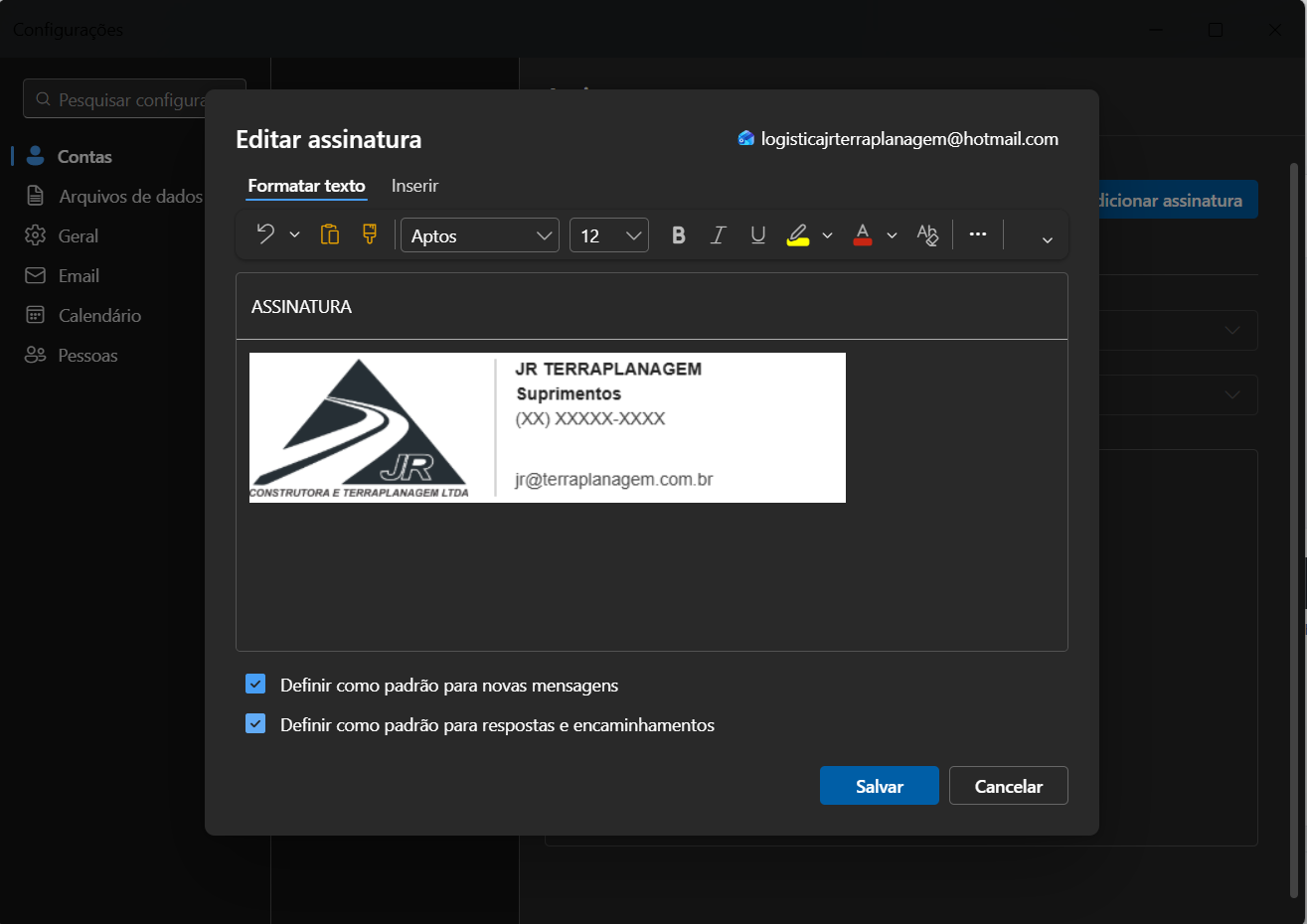Click the Pesquisar configurações search field
This screenshot has width=1307, height=924.
tap(134, 99)
